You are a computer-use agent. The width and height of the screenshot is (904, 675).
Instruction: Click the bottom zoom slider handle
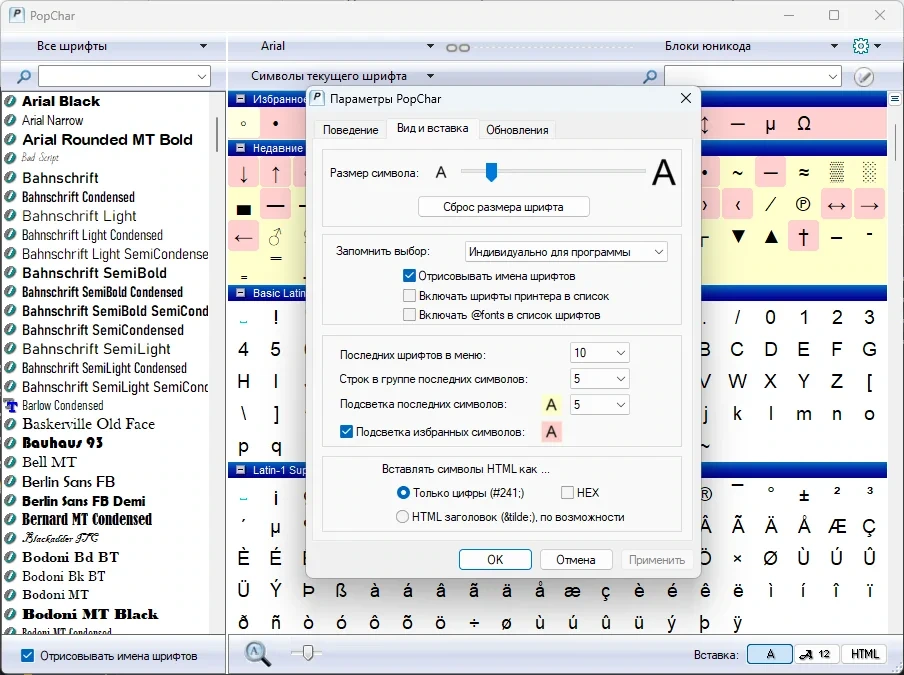(308, 653)
